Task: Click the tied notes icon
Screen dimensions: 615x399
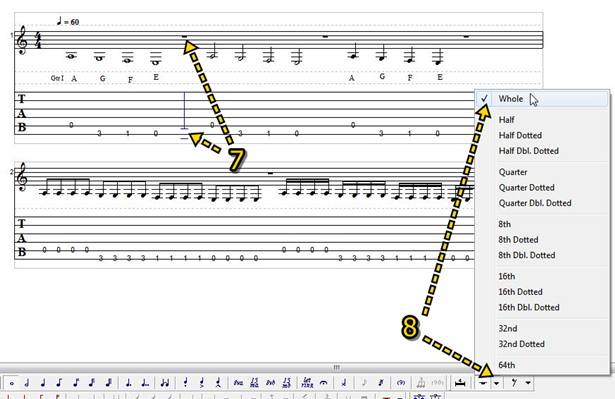Action: tap(165, 383)
